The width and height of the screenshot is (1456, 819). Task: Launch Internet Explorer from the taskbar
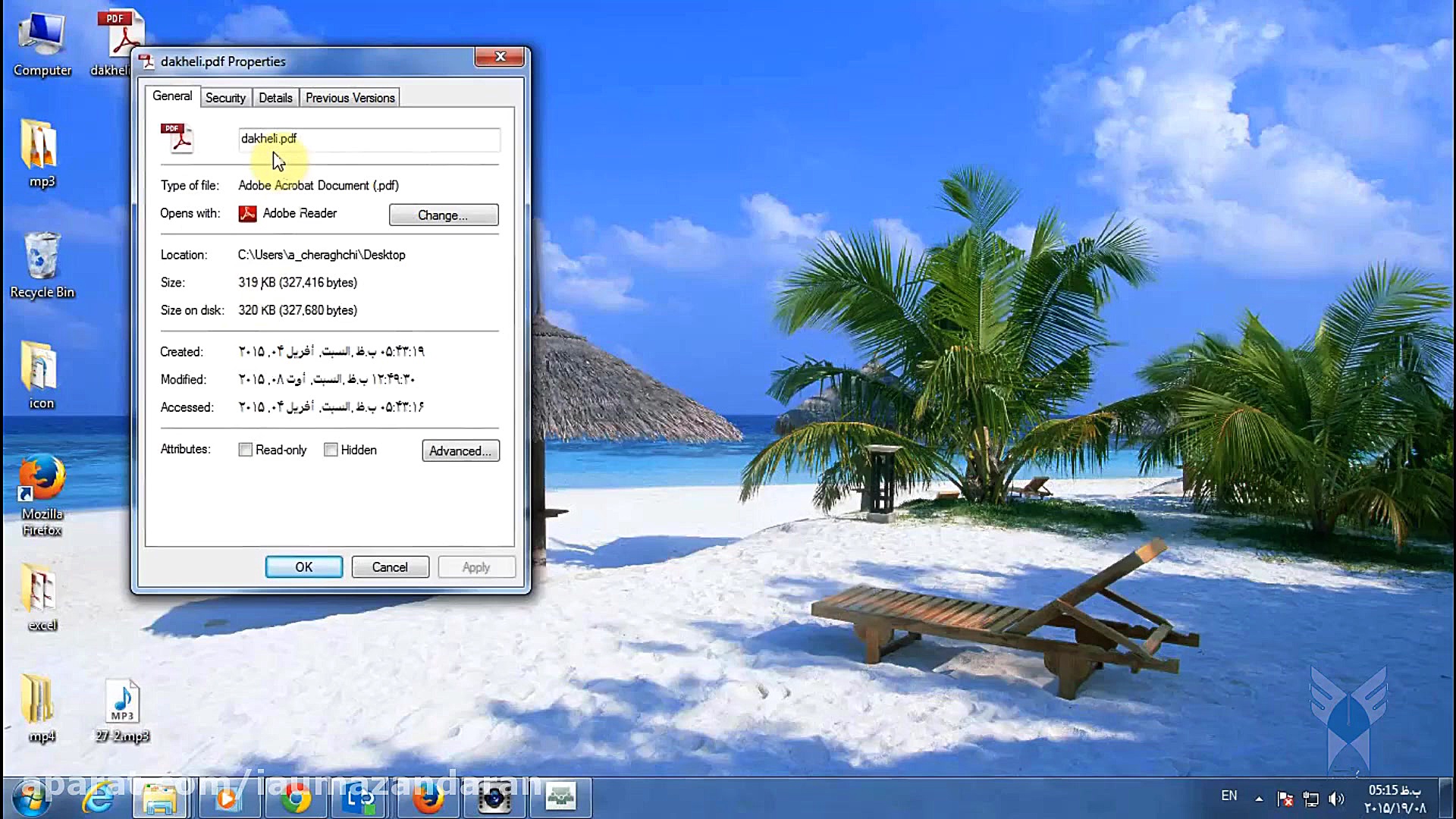[98, 799]
